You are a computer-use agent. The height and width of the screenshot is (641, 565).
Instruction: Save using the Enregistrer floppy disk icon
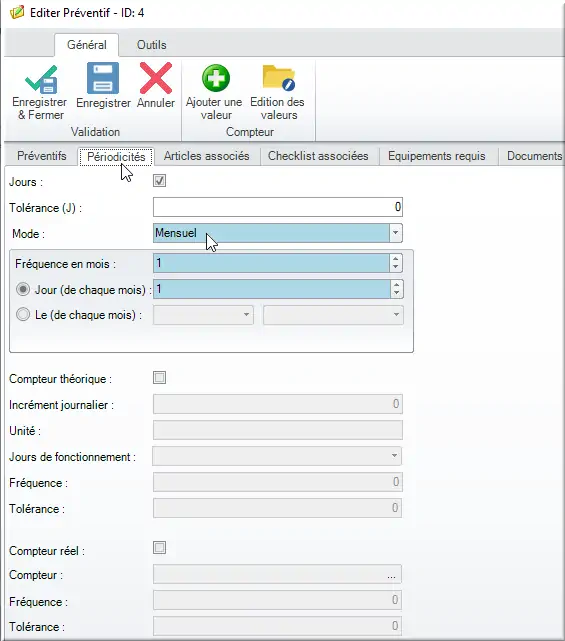[x=103, y=78]
